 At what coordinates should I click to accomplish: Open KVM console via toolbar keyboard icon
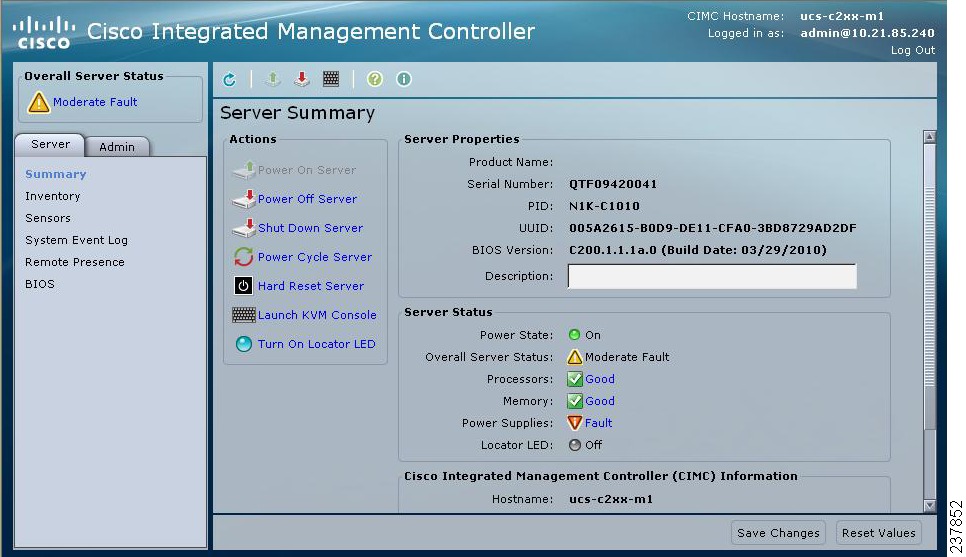click(331, 79)
